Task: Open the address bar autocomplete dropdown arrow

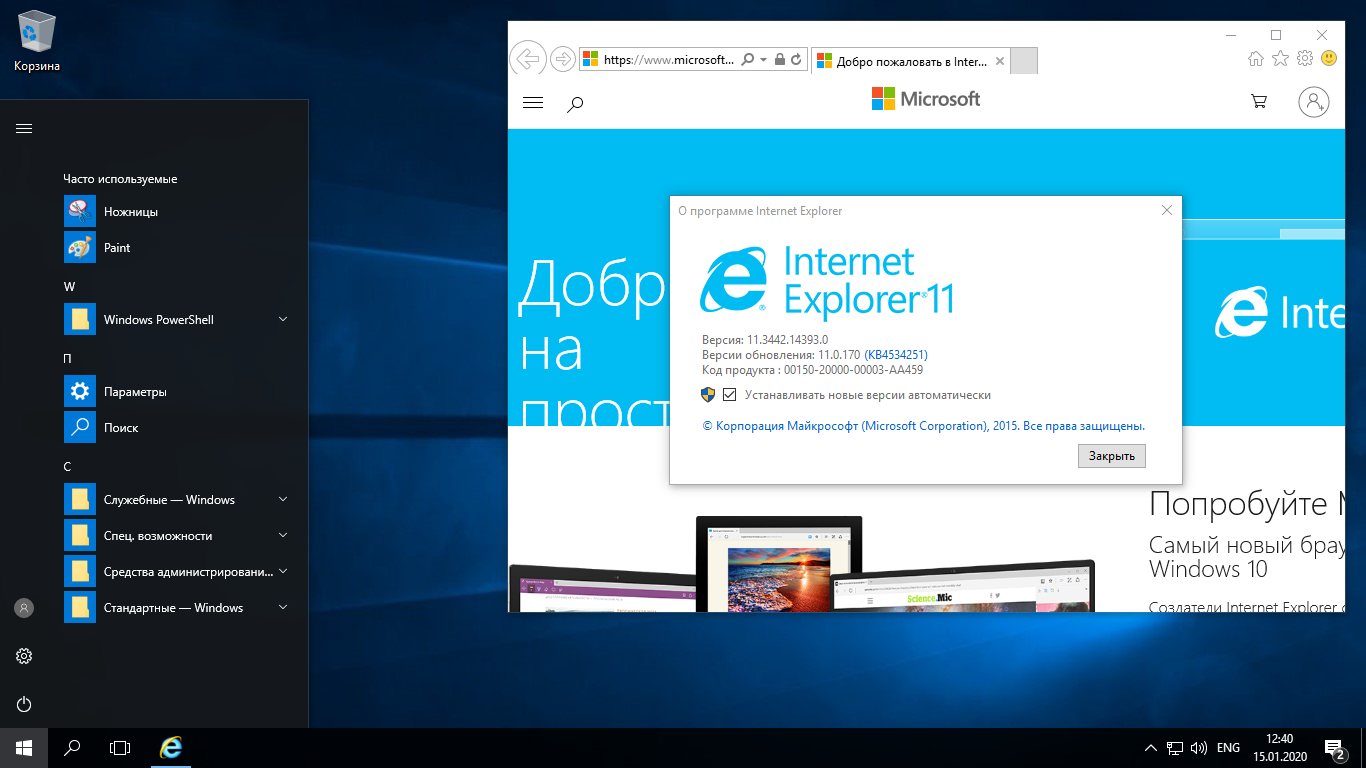Action: (763, 60)
